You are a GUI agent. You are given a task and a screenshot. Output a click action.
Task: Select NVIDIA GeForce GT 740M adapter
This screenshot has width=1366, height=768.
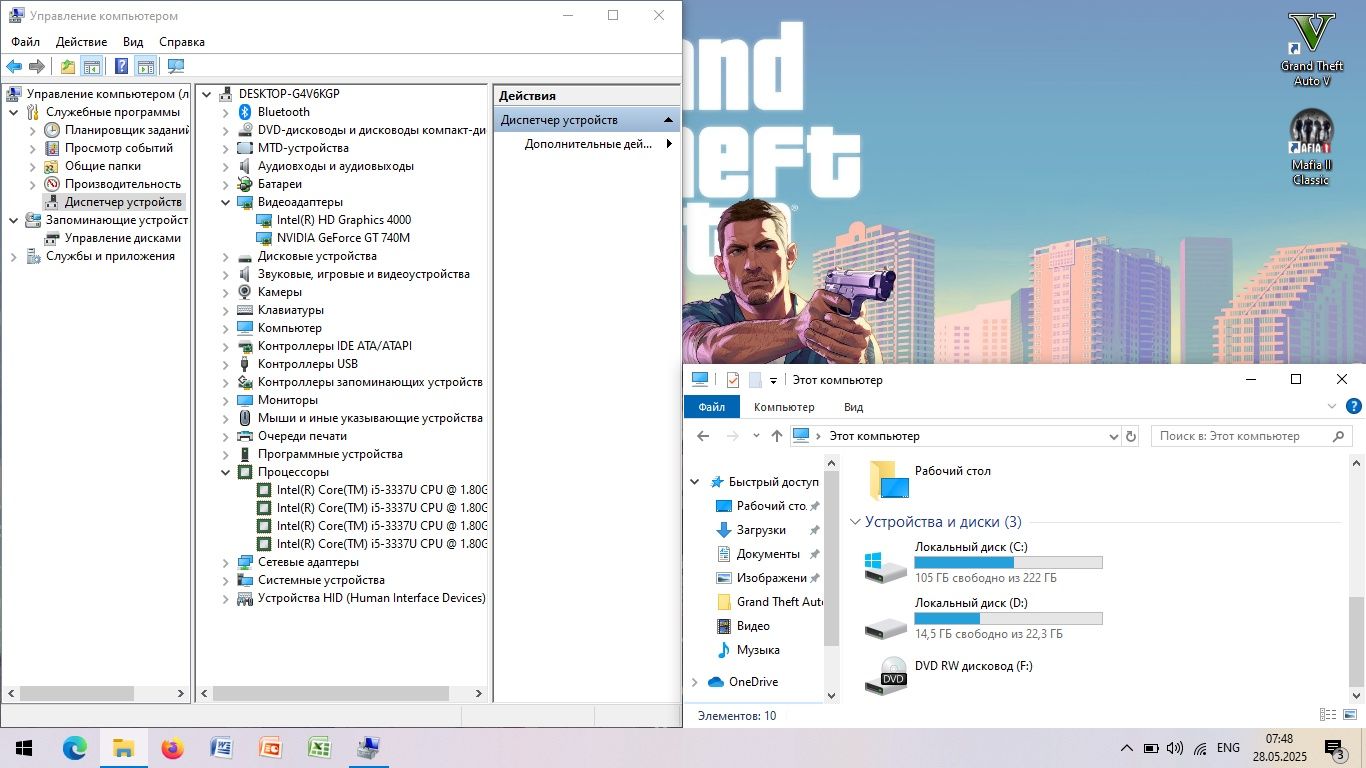343,238
